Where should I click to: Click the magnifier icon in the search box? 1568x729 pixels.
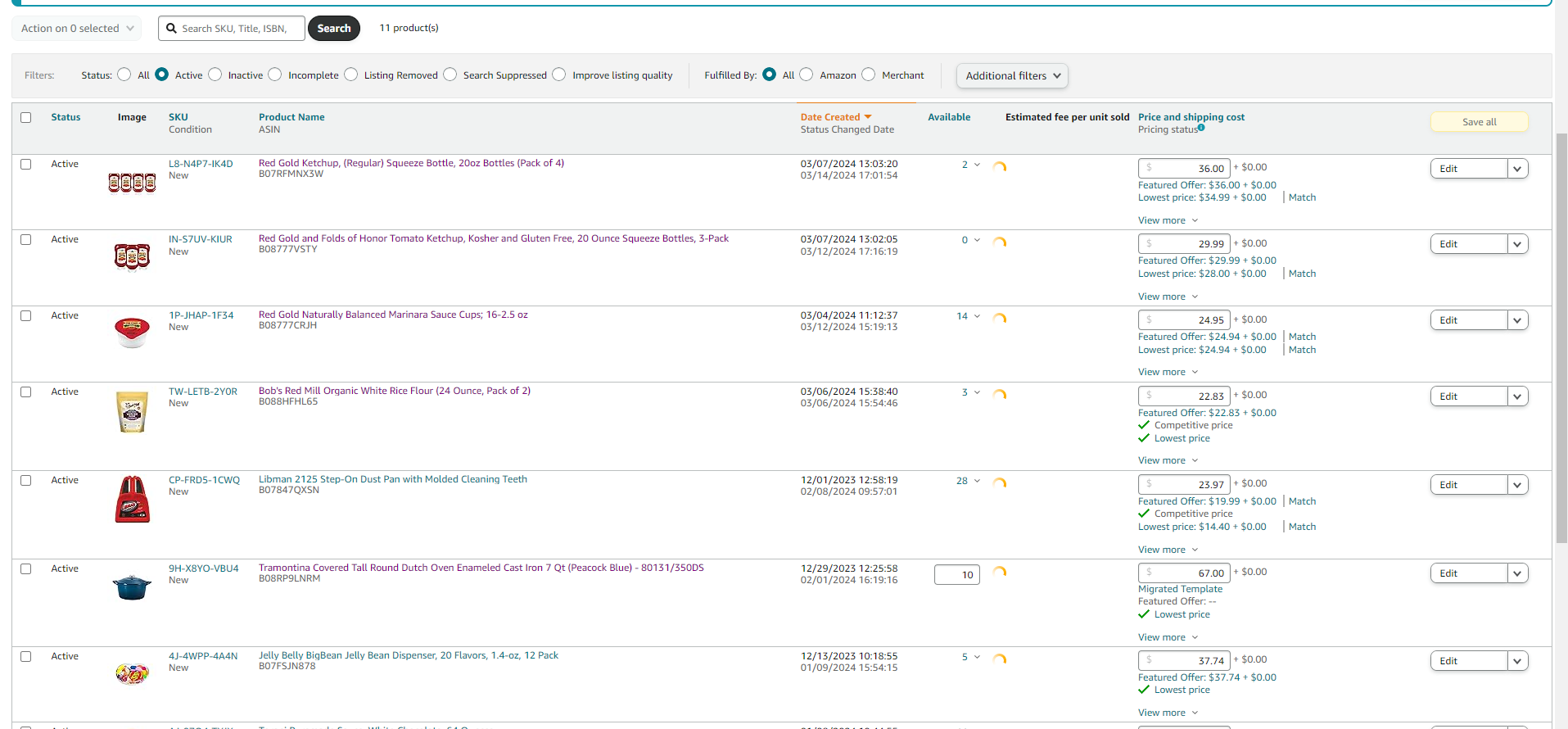[171, 29]
